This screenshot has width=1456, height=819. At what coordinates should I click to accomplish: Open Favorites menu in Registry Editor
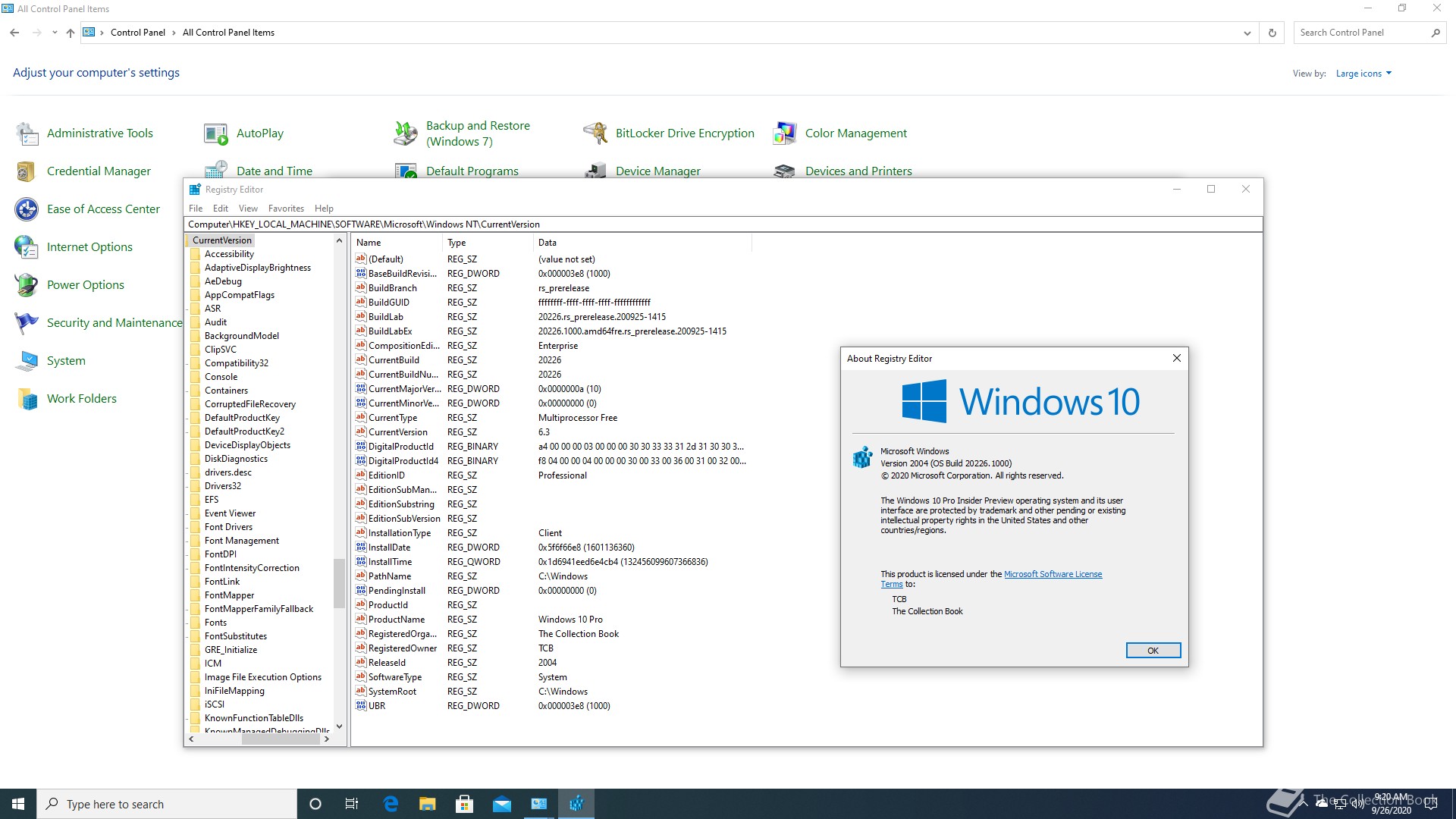tap(286, 209)
